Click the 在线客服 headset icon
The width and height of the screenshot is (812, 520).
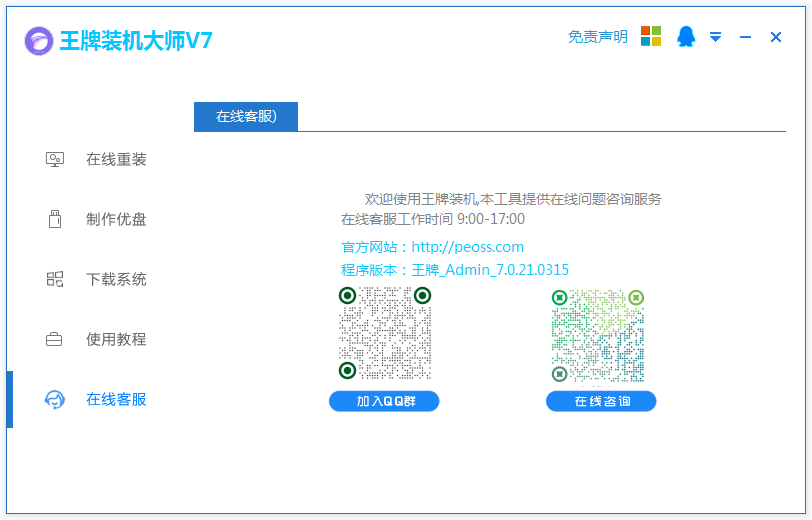(x=55, y=399)
